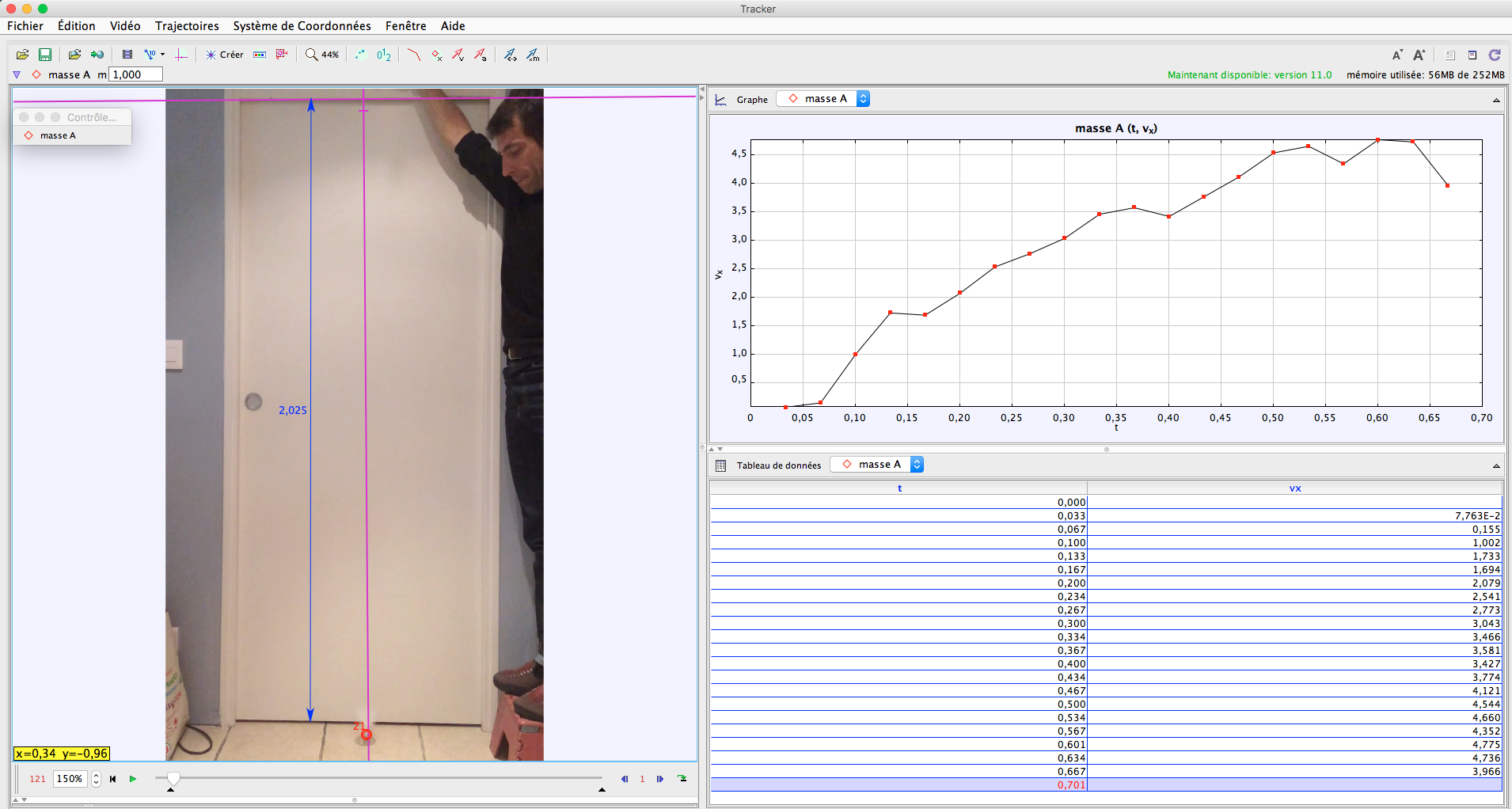Toggle the stretch vectors icon

coord(511,55)
